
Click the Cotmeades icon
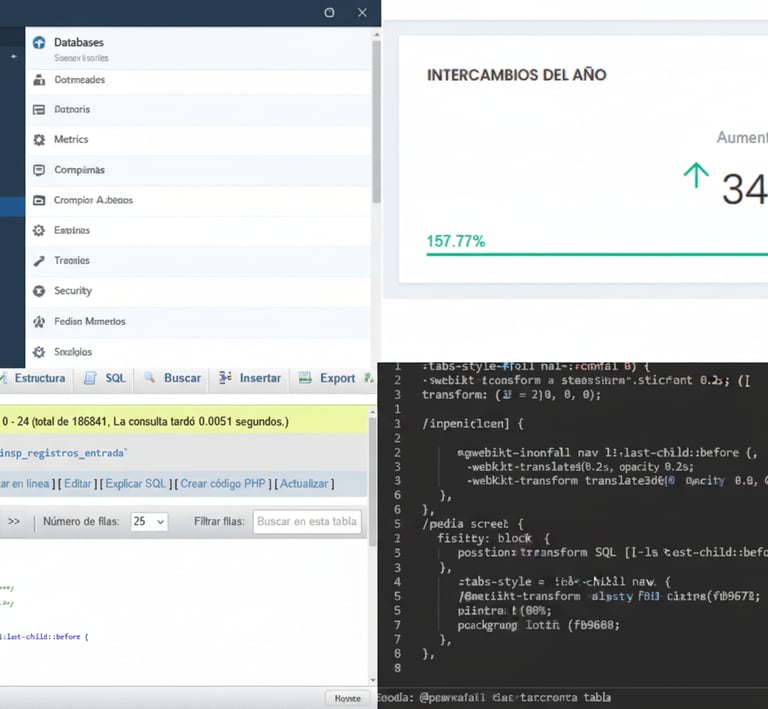(x=39, y=80)
